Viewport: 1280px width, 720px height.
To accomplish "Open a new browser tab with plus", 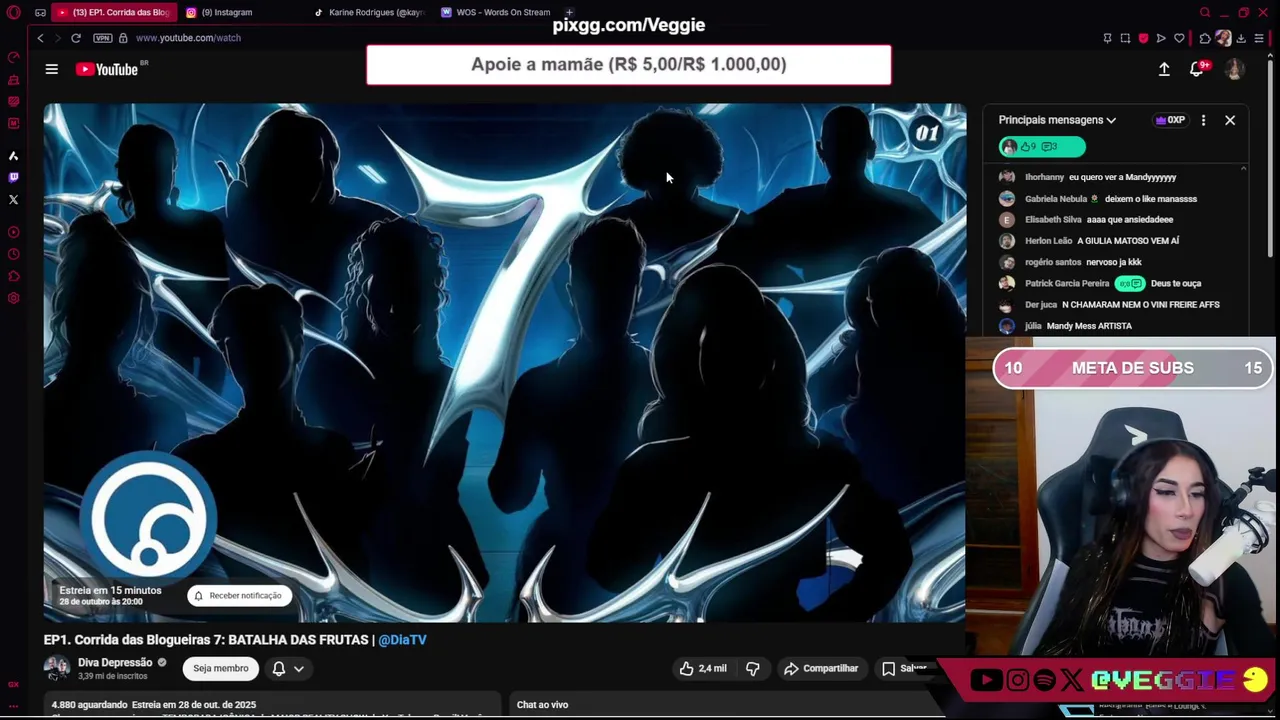I will click(x=569, y=12).
